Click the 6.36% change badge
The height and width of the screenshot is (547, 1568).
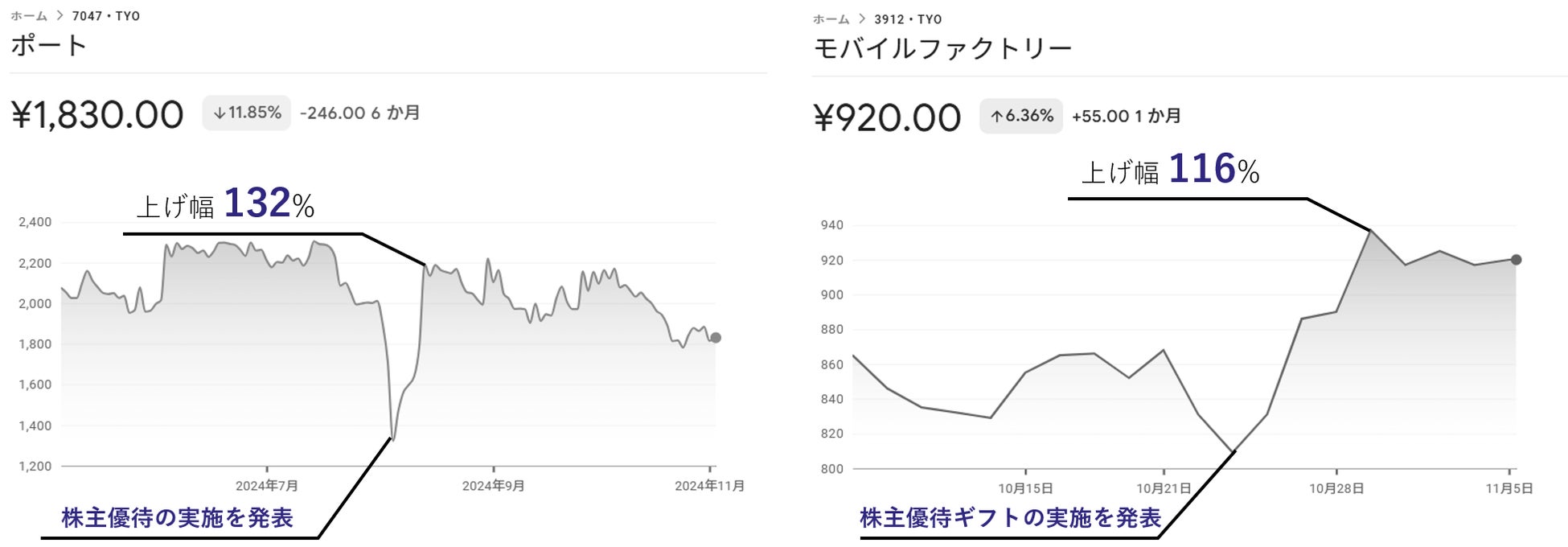(x=1020, y=116)
